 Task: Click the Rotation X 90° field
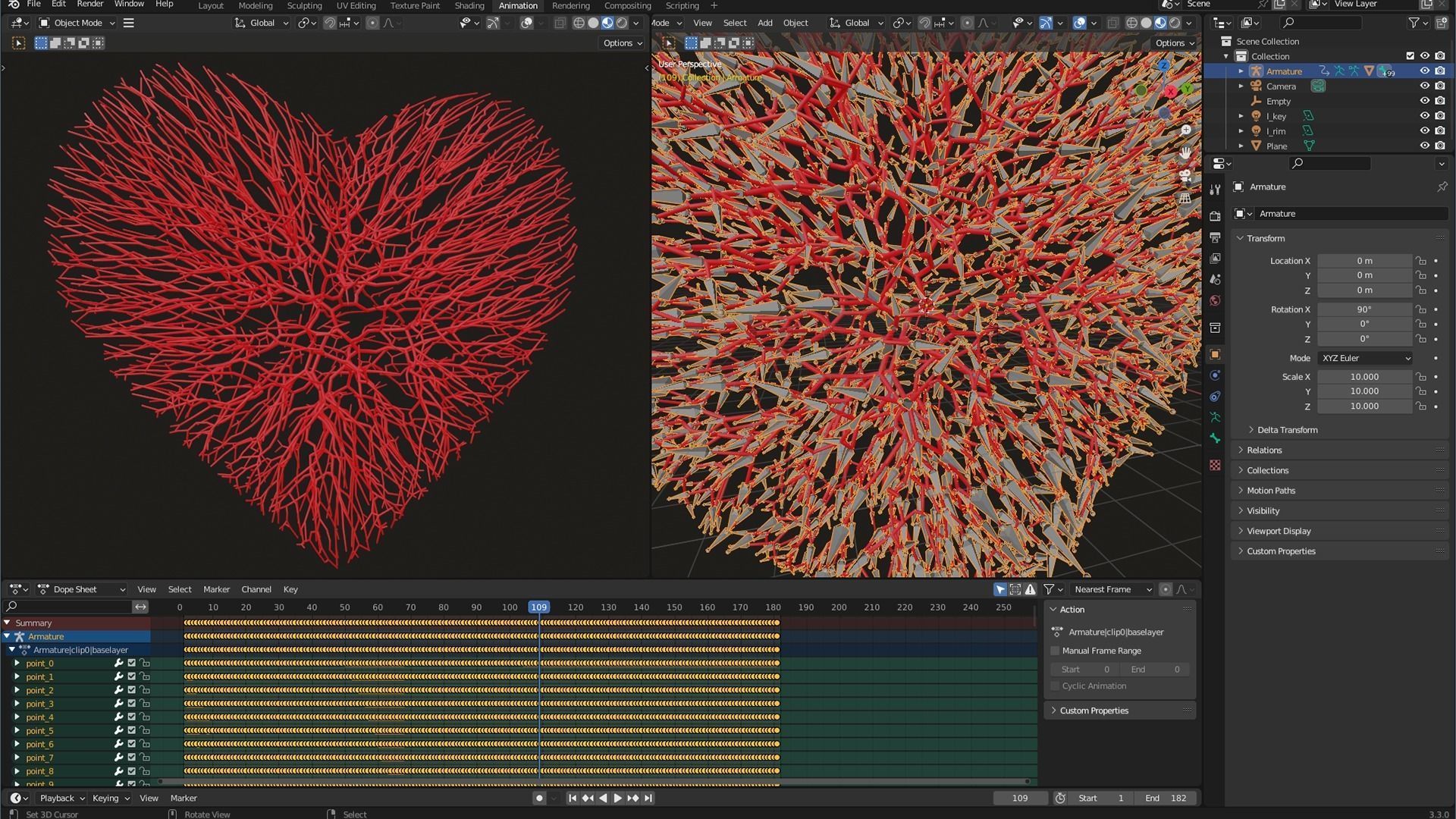(x=1364, y=309)
